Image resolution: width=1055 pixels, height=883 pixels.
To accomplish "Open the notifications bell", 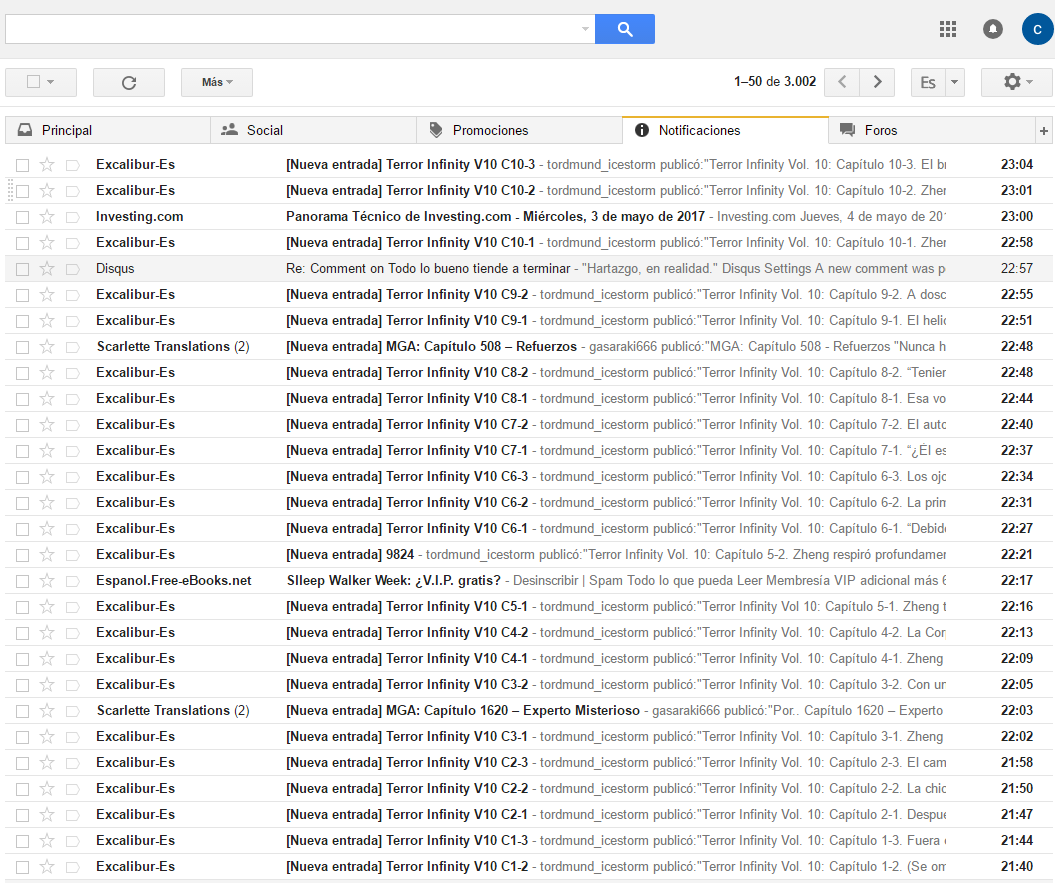I will (993, 29).
